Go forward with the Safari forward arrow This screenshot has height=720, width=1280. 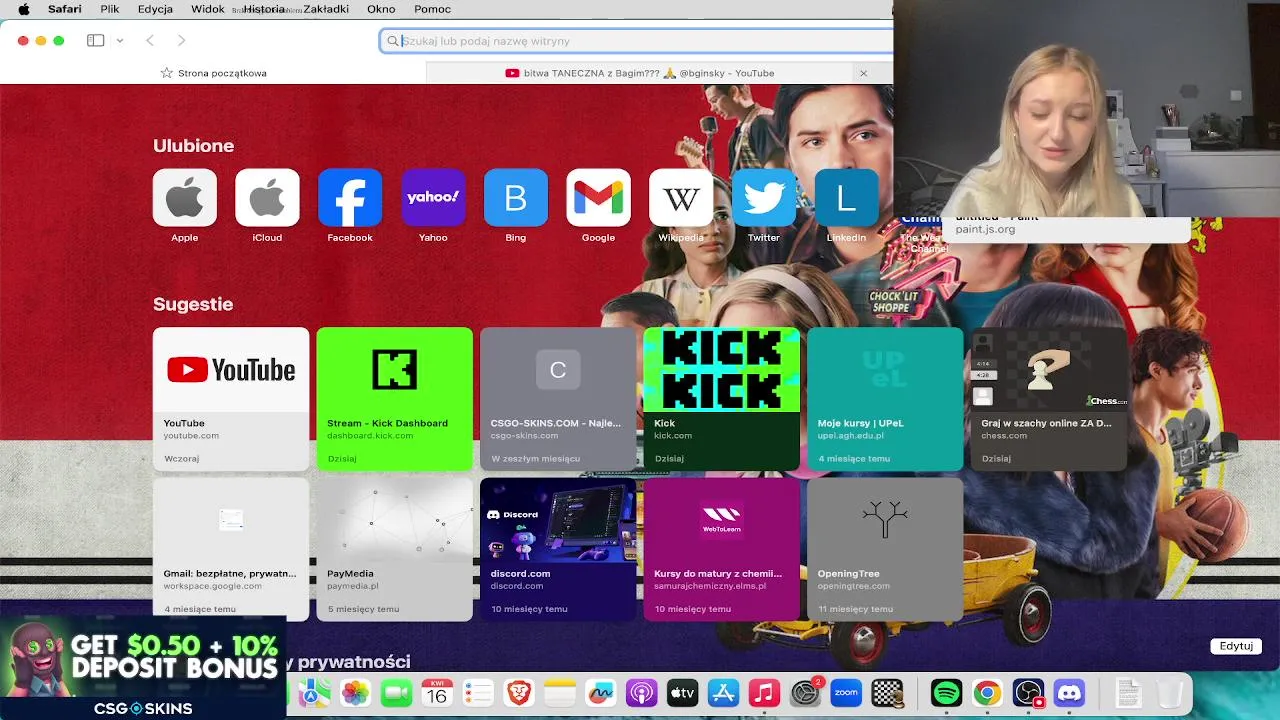click(181, 41)
